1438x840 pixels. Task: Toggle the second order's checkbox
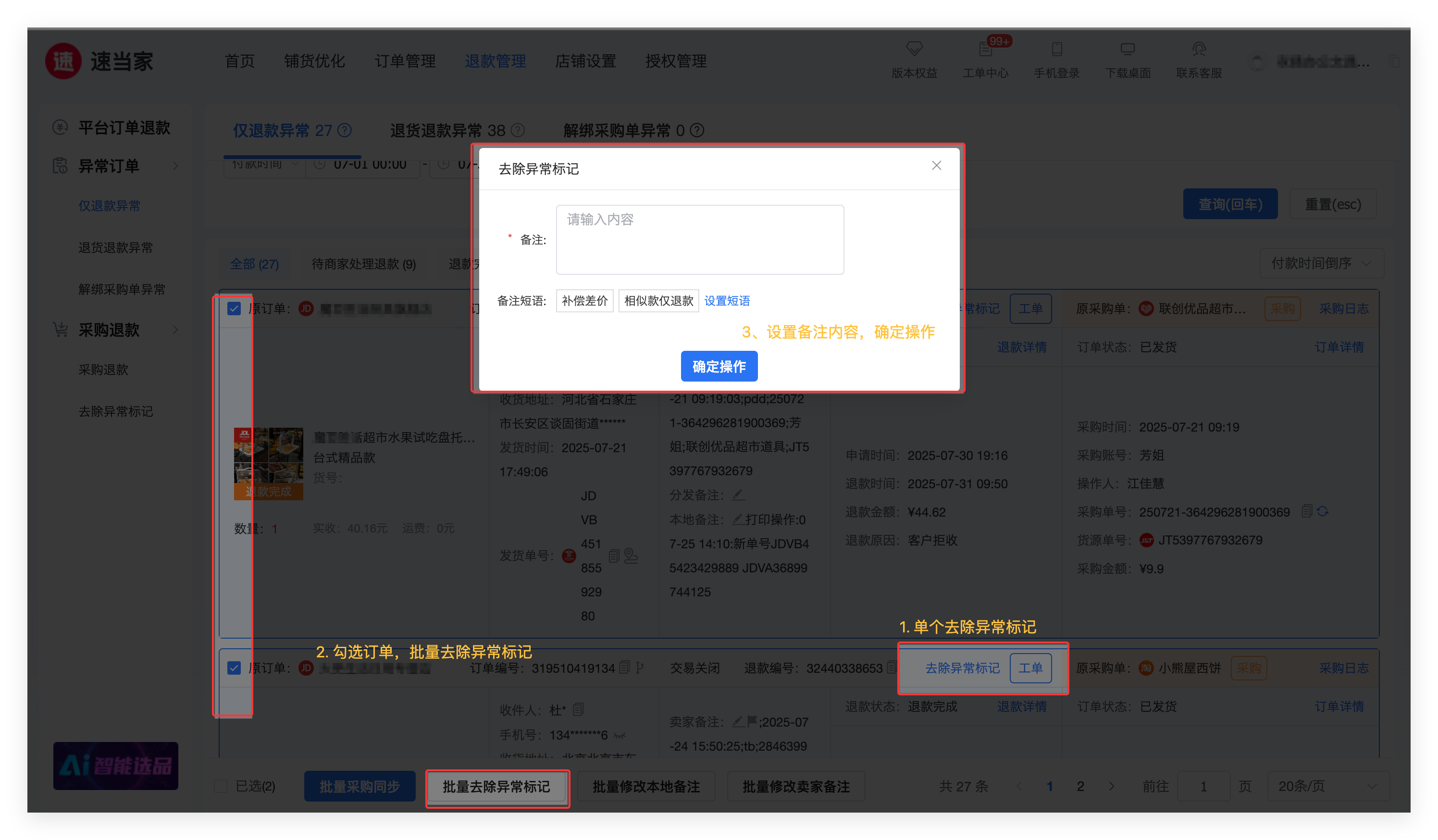click(x=234, y=667)
